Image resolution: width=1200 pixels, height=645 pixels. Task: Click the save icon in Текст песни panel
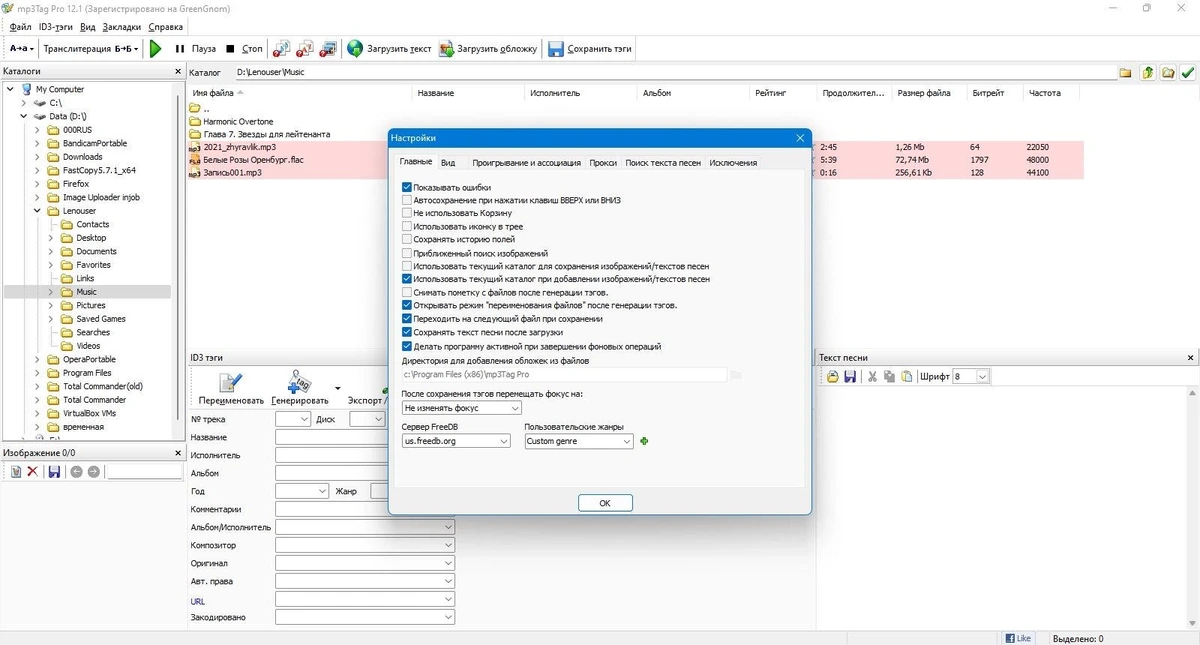(x=849, y=376)
